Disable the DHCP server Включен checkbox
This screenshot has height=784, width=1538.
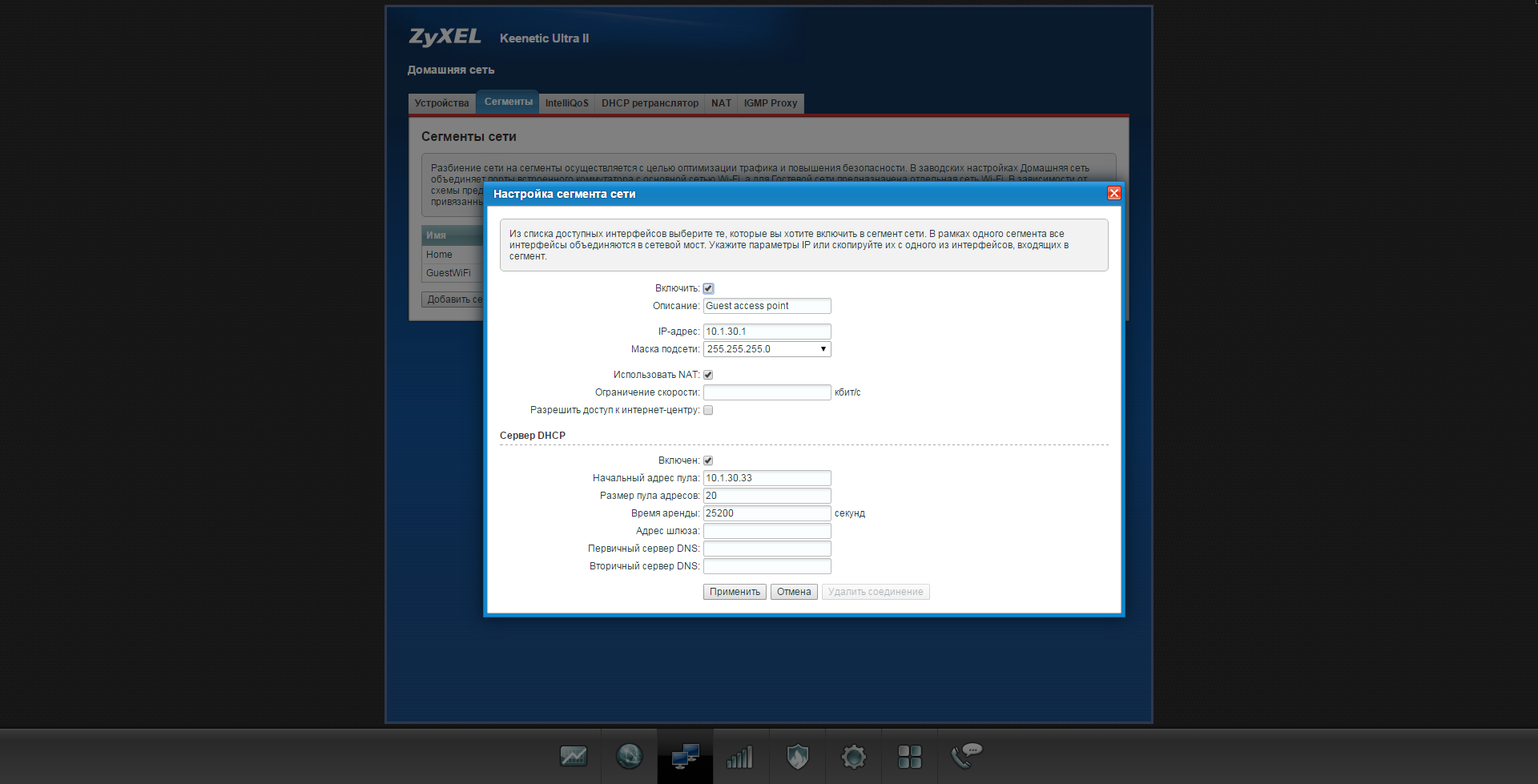tap(708, 460)
